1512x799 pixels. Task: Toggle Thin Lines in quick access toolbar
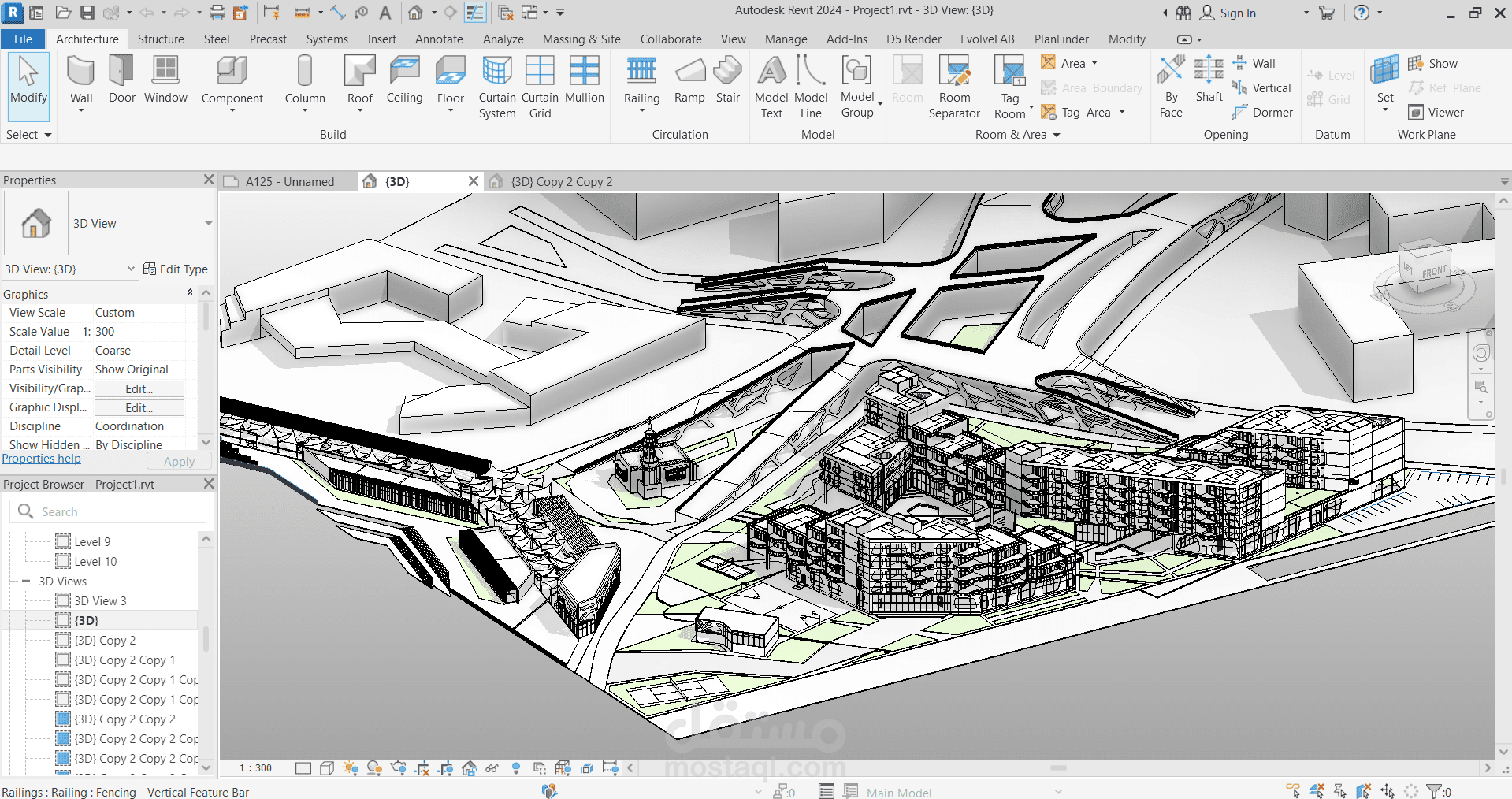tap(475, 13)
